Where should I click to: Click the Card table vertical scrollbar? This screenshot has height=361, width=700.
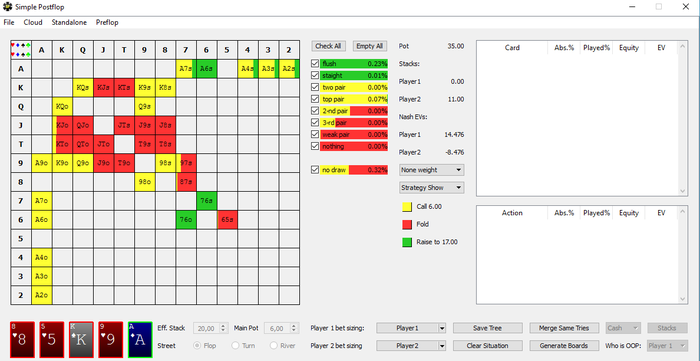click(682, 118)
